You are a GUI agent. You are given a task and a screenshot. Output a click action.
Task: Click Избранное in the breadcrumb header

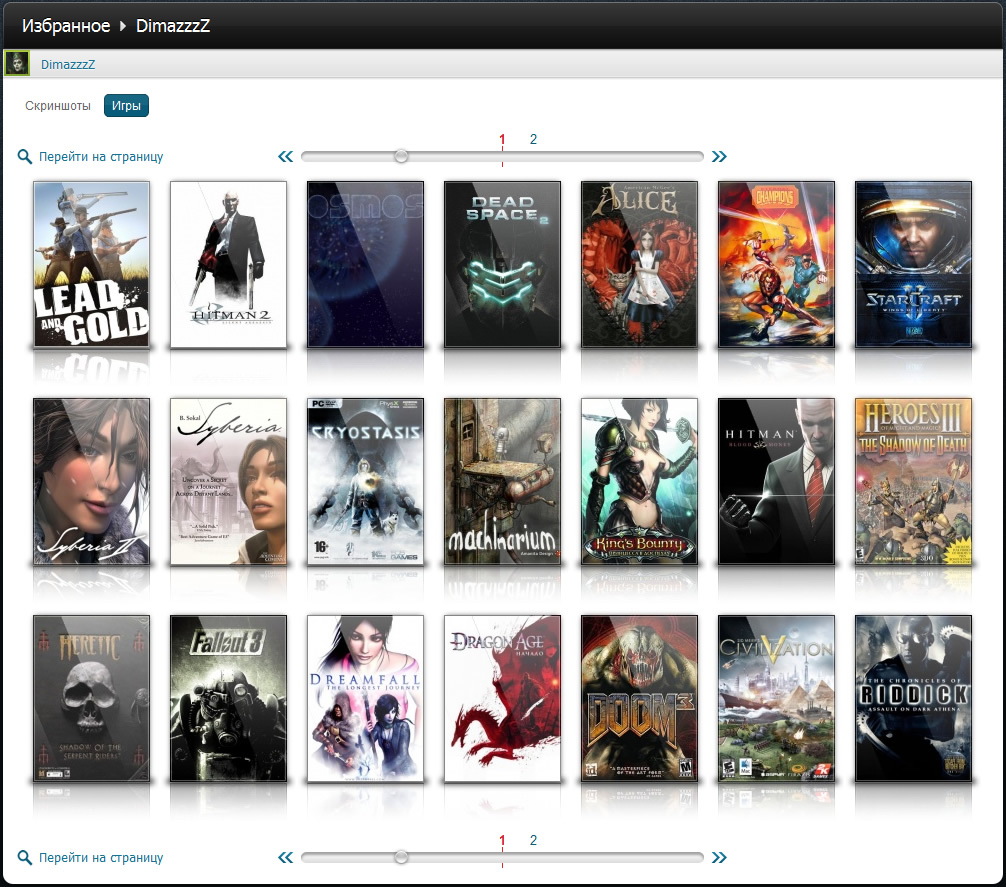[x=66, y=26]
